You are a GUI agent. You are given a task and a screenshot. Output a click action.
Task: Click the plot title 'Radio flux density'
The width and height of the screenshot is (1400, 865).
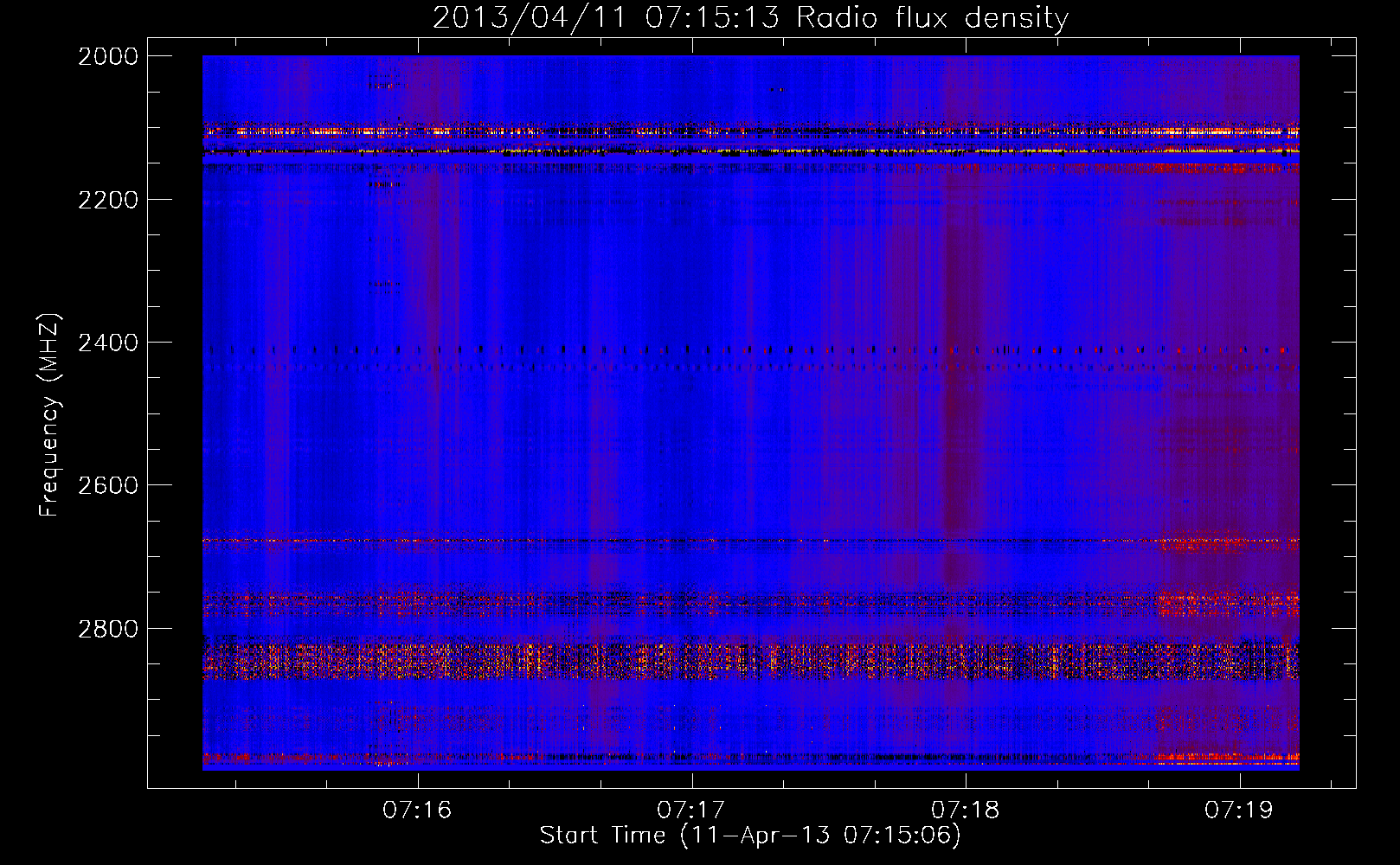click(933, 18)
